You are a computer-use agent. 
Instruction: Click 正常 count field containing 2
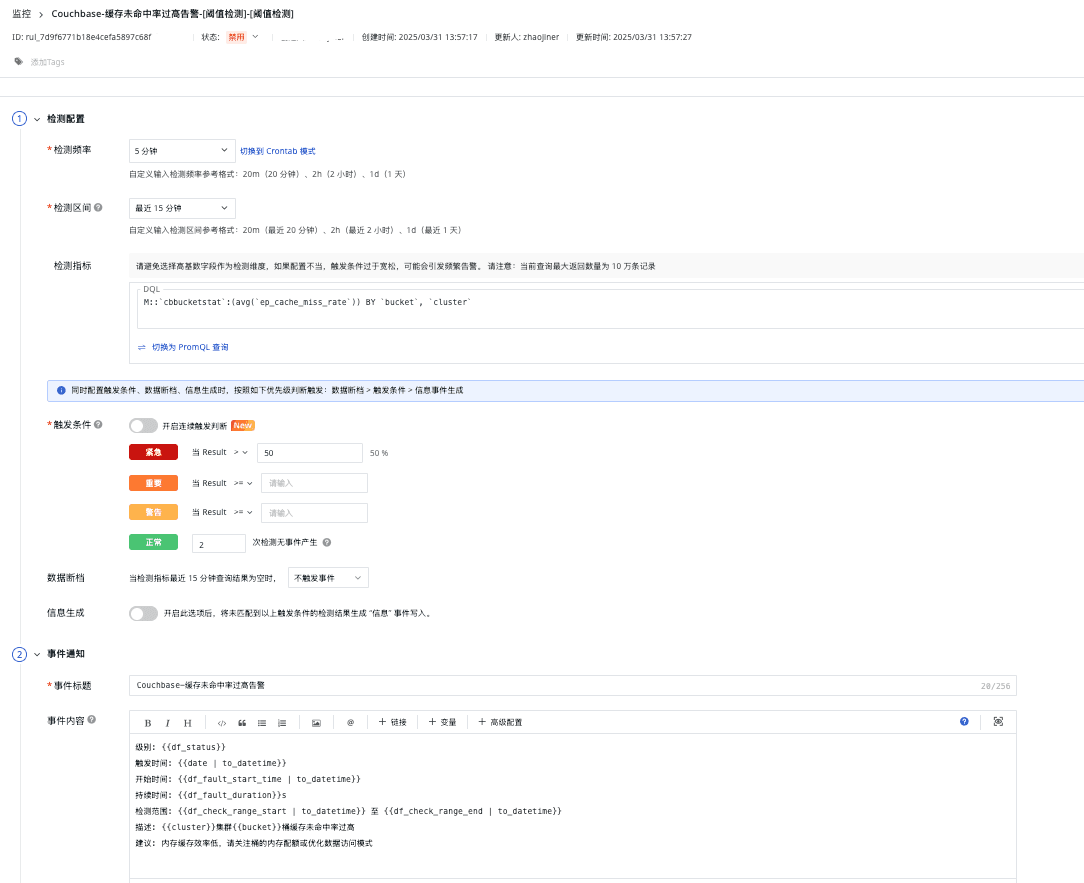(219, 544)
